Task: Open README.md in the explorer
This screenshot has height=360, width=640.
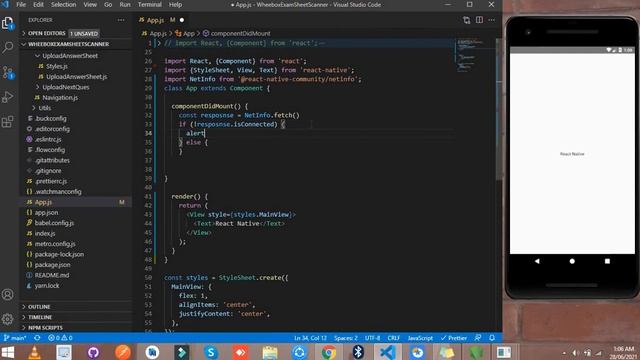Action: click(52, 275)
